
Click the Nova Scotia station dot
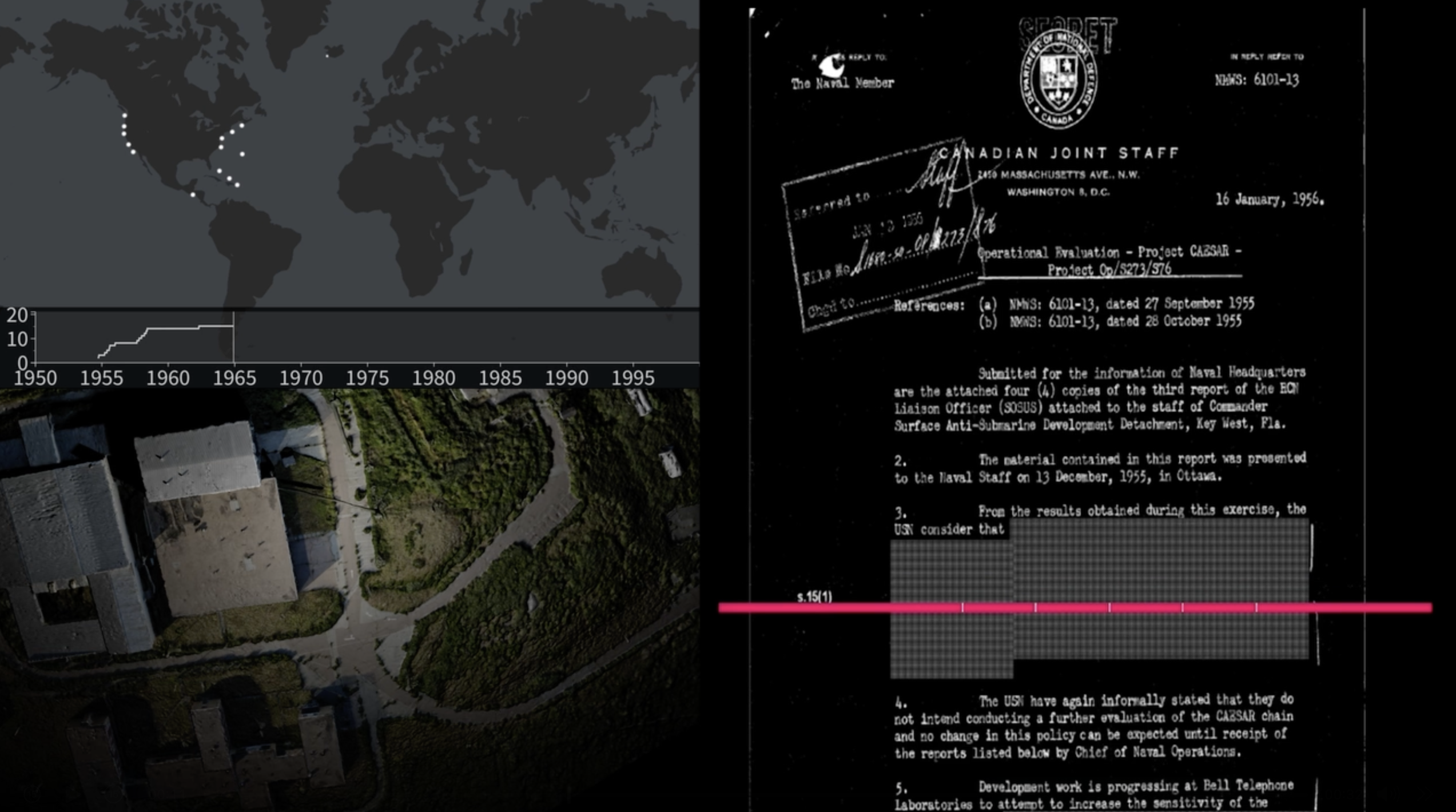[x=242, y=125]
